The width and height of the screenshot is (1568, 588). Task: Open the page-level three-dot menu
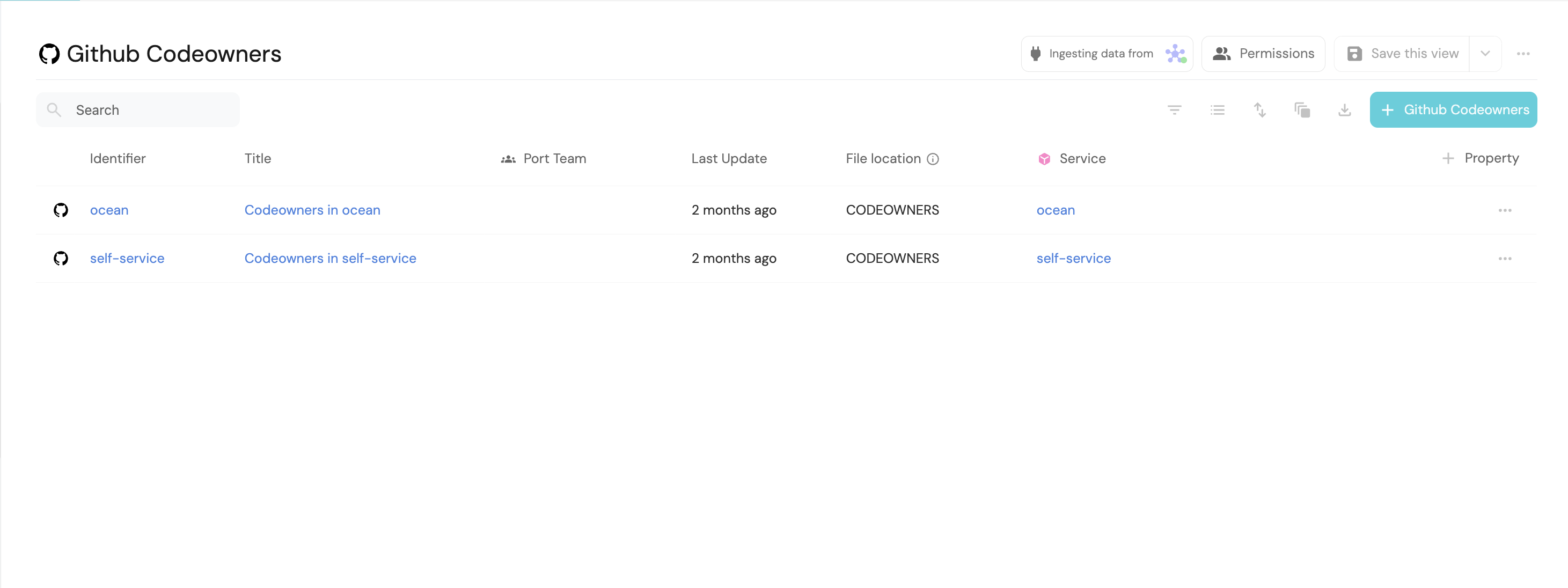(x=1523, y=54)
